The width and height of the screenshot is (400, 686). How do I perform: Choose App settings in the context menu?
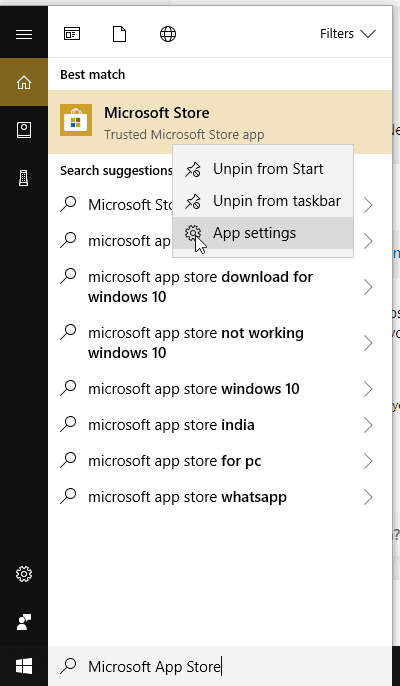(263, 233)
